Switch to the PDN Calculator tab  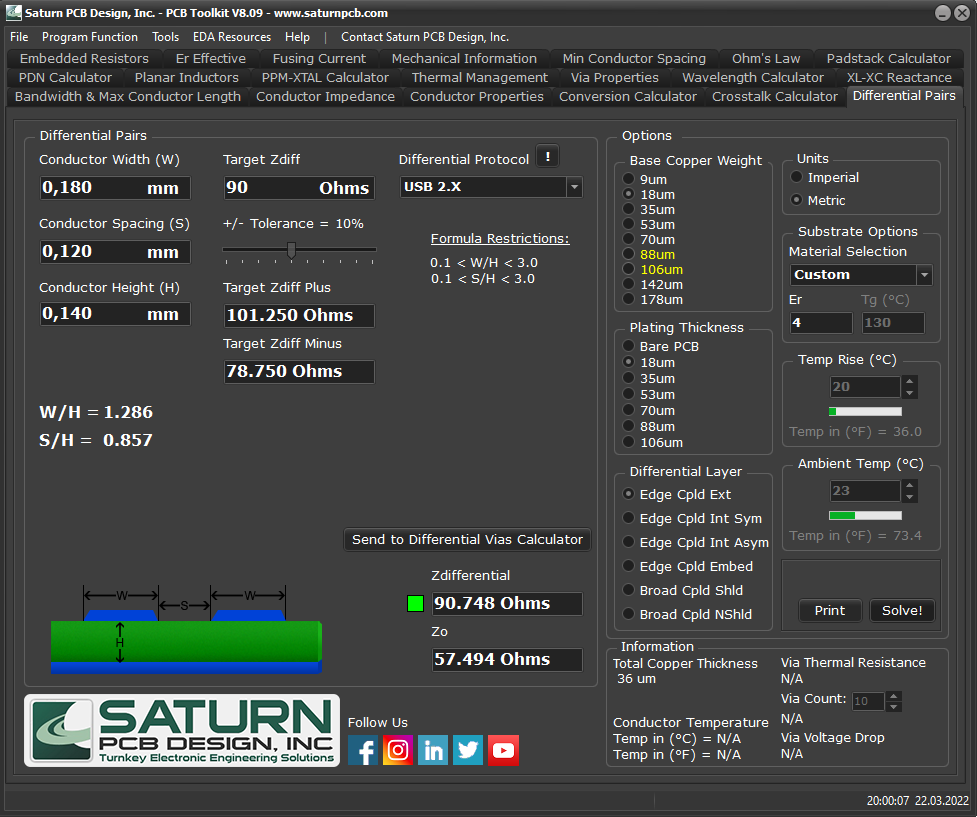[65, 77]
